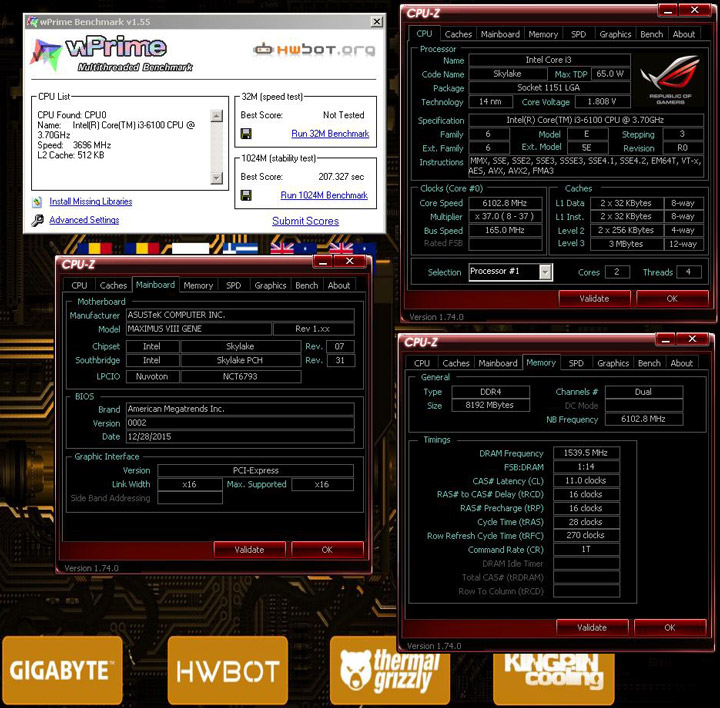This screenshot has width=720, height=708.
Task: Open the Processor #1 selection dropdown
Action: pos(545,272)
